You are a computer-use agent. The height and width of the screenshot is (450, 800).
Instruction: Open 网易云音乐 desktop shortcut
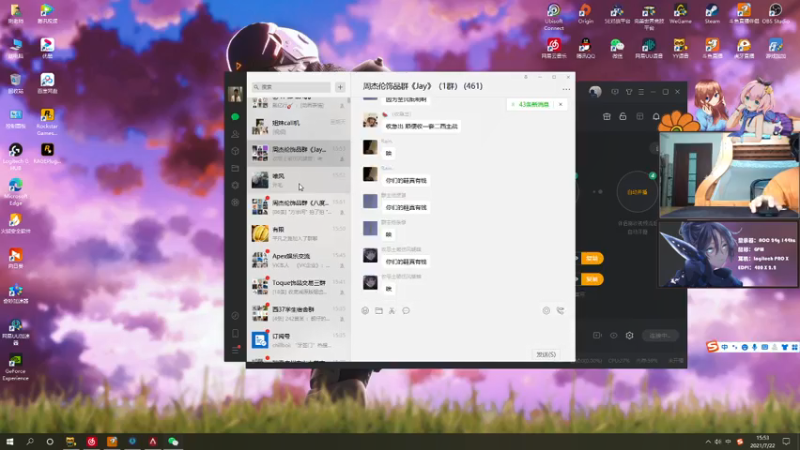[x=554, y=48]
